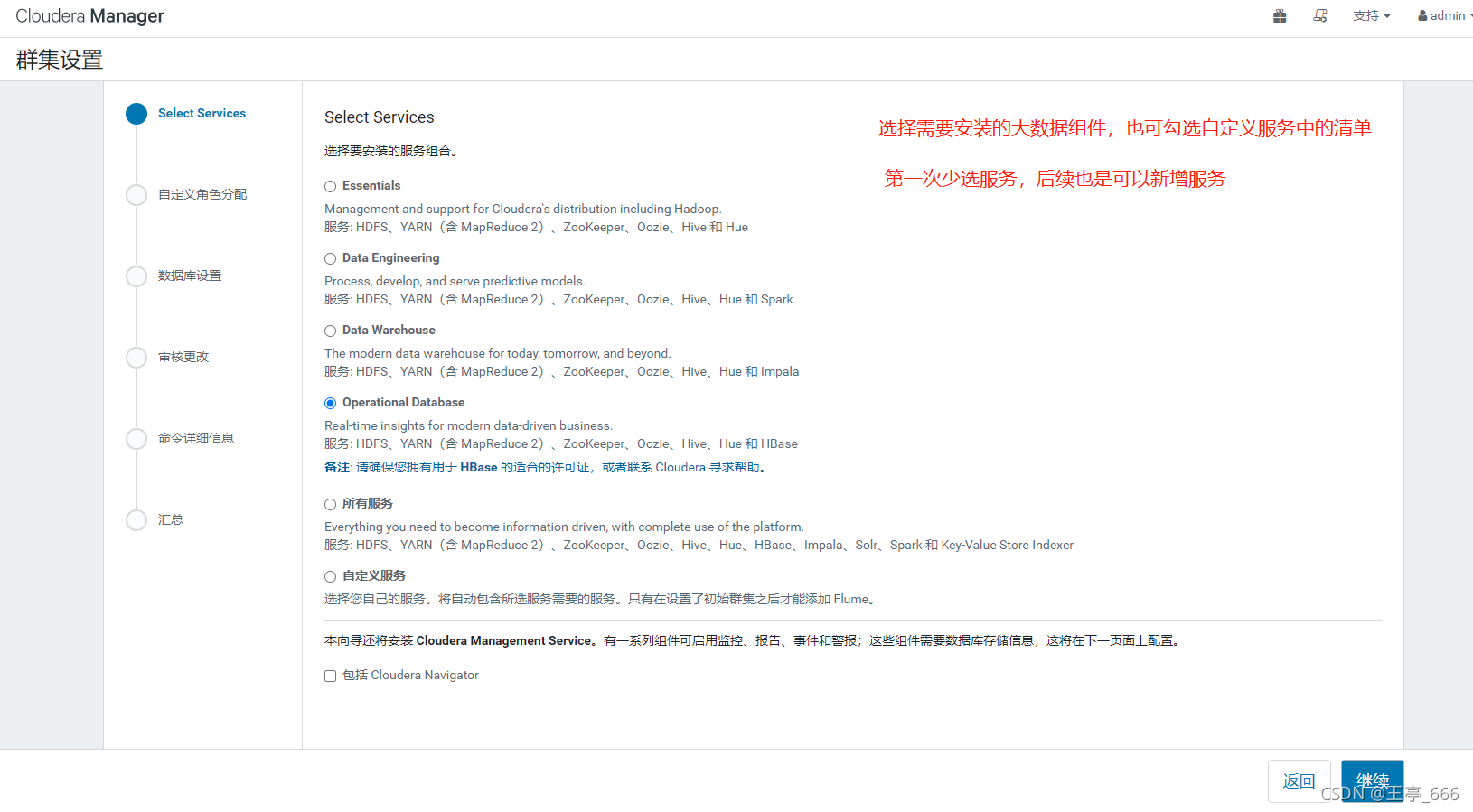Go to the 自定义角色分配 wizard step

(202, 194)
